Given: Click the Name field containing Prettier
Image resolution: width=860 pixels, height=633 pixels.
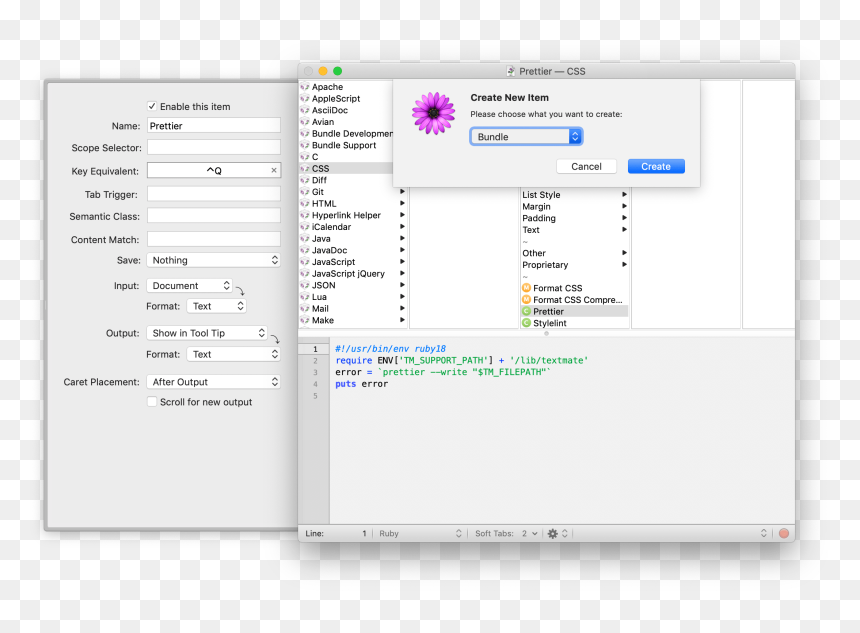Looking at the screenshot, I should [x=213, y=126].
